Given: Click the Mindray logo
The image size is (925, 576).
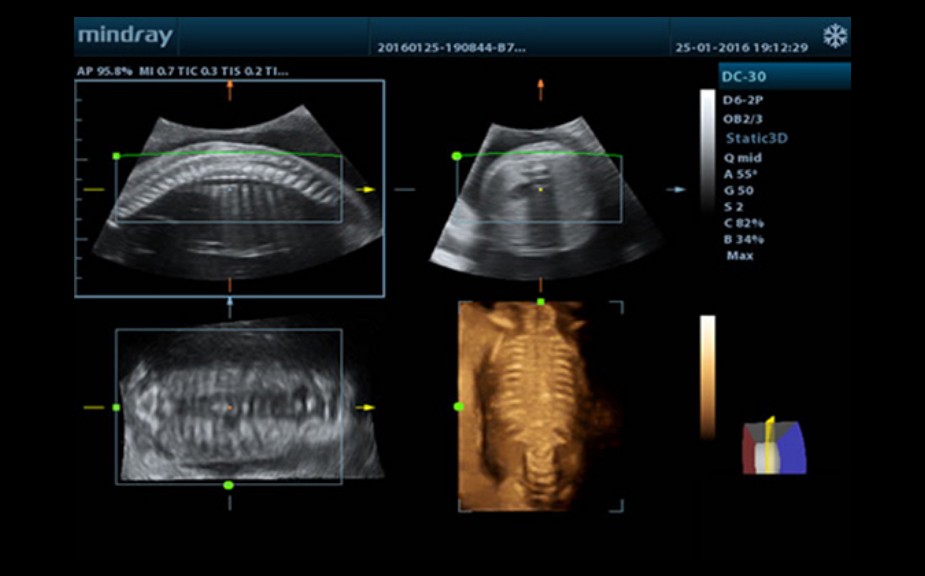Looking at the screenshot, I should pyautogui.click(x=125, y=37).
